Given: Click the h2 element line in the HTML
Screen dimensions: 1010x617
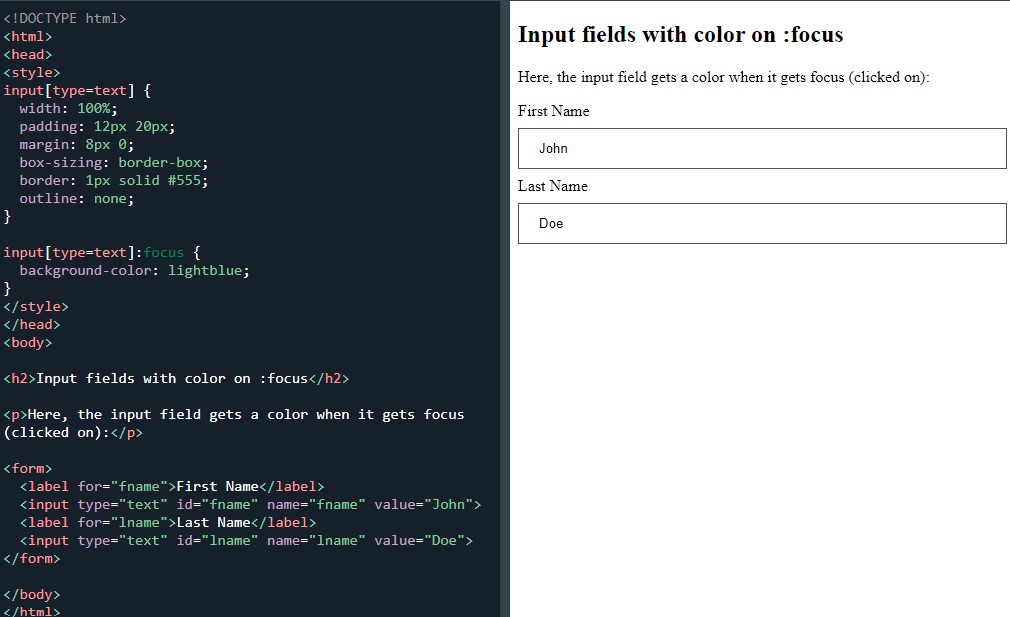Looking at the screenshot, I should point(175,378).
